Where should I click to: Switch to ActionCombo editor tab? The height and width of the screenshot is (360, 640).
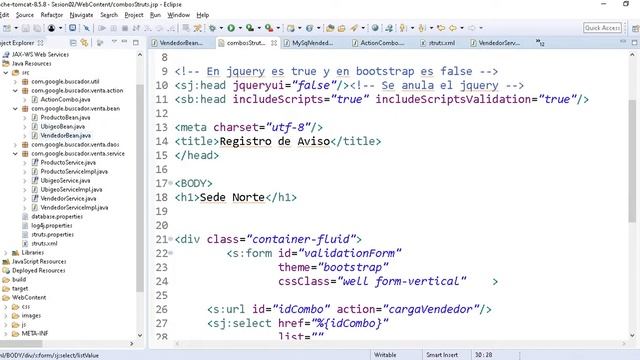(382, 43)
